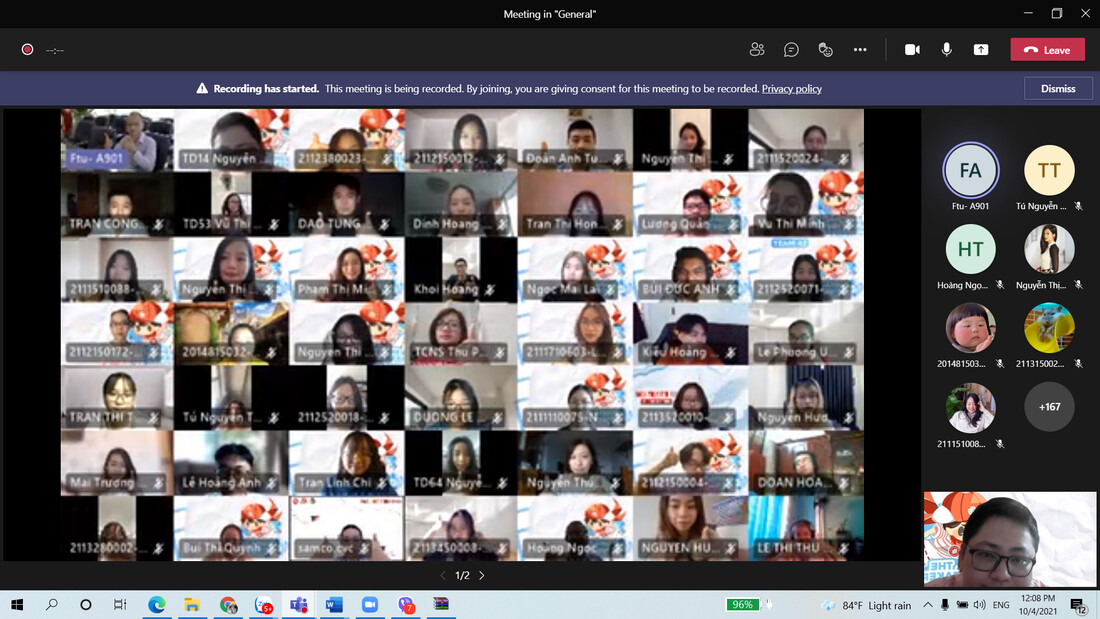
Task: Select the Ftu- A901 participant avatar
Action: 970,171
